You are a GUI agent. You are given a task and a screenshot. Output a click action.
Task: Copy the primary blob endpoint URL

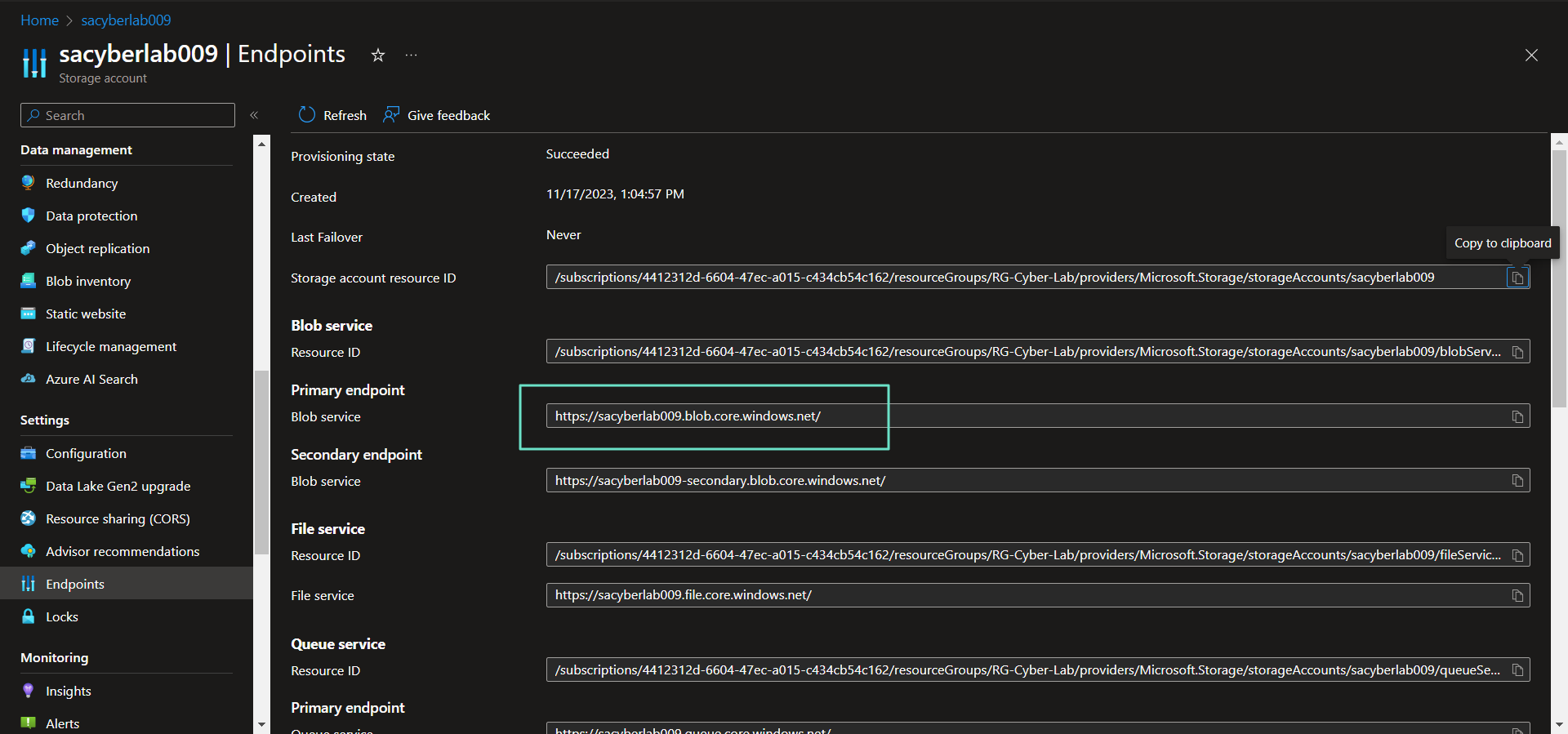(1517, 416)
